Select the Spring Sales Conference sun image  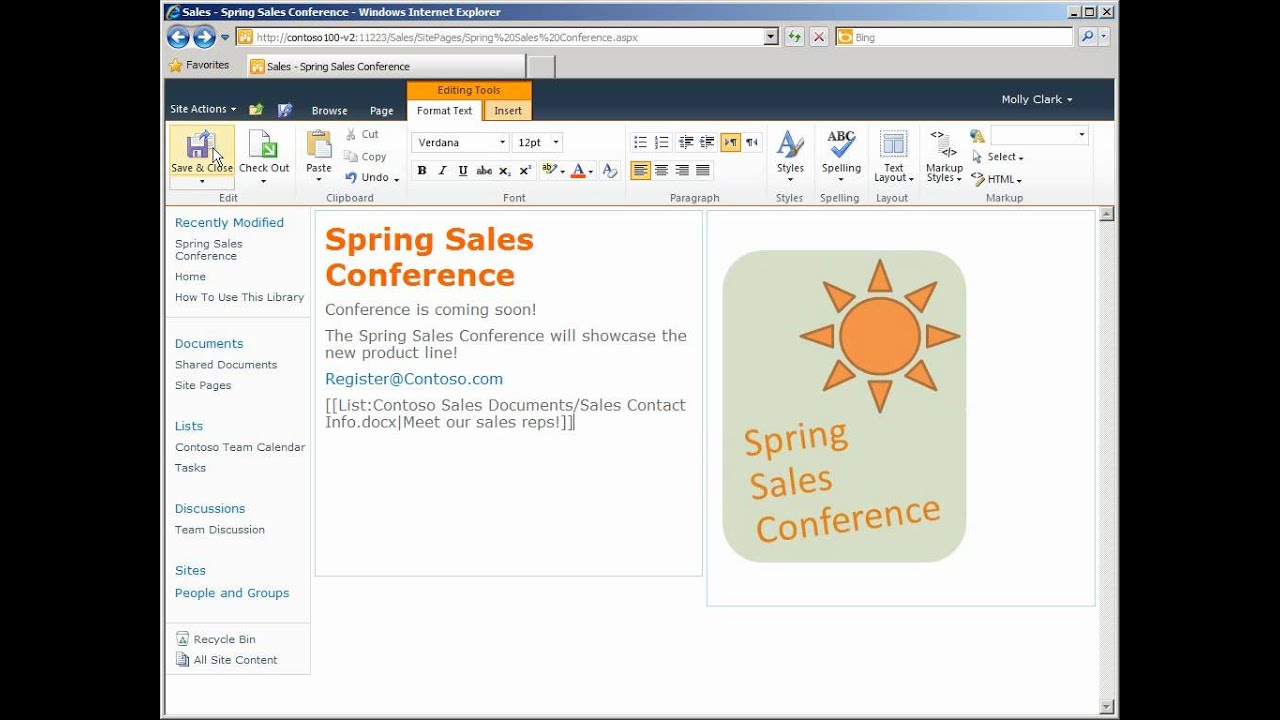click(844, 406)
